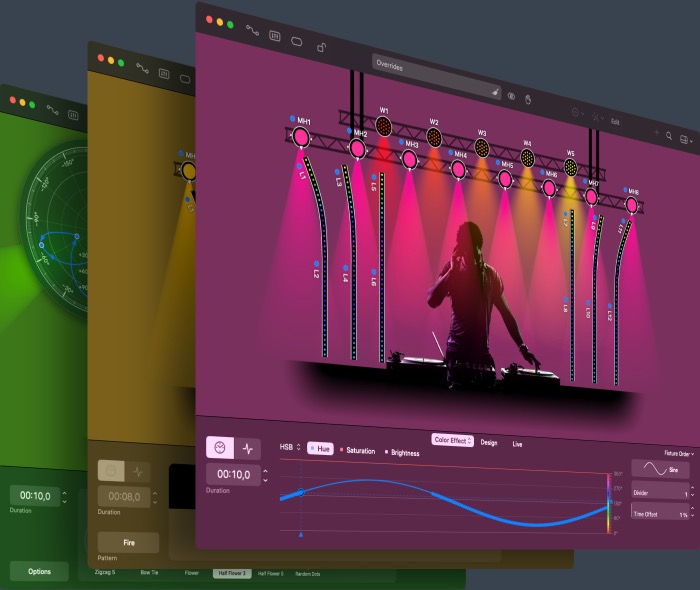Open the layout panel dropdown at toolbar end
Image resolution: width=700 pixels, height=590 pixels.
click(686, 140)
